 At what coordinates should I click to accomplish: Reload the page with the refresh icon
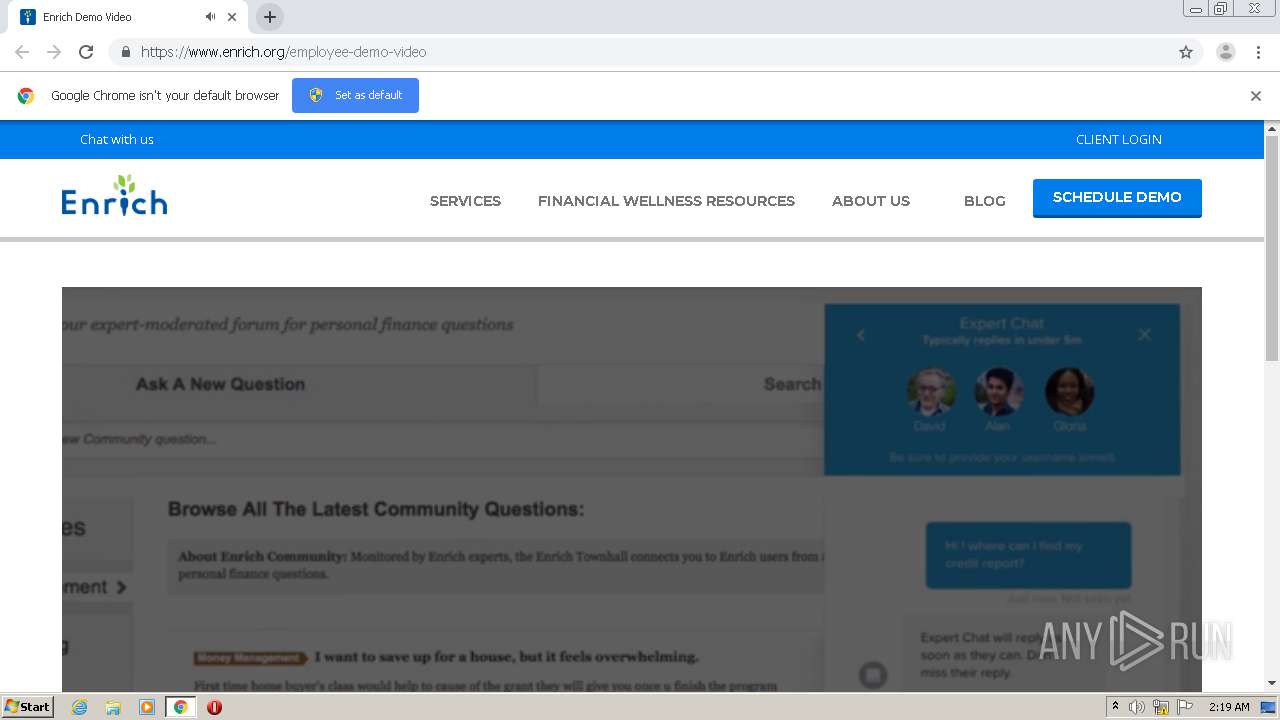click(x=86, y=52)
